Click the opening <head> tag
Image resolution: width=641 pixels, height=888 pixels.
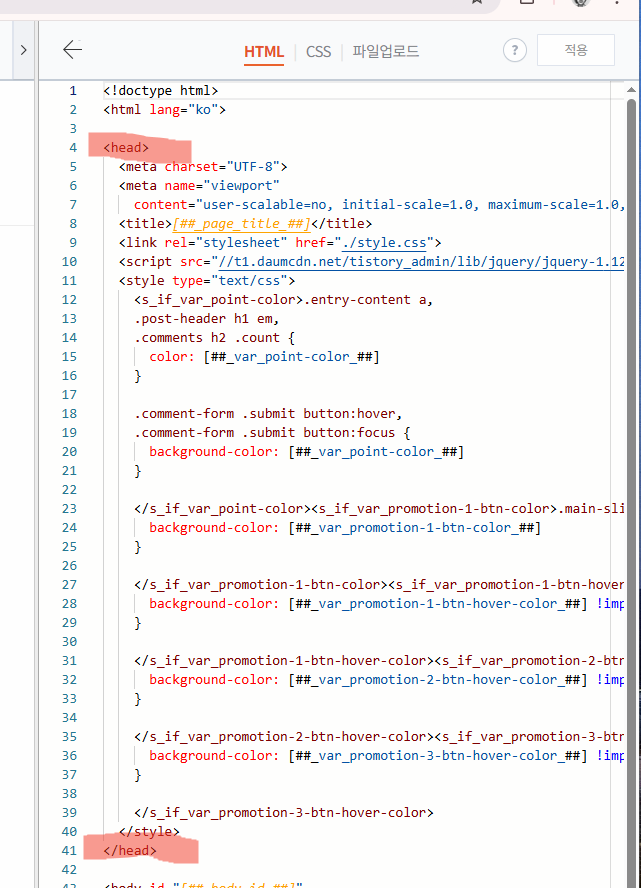tap(126, 147)
